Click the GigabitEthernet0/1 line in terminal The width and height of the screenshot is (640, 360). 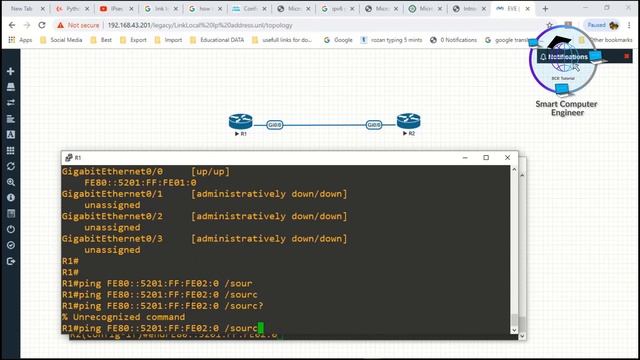coord(204,194)
